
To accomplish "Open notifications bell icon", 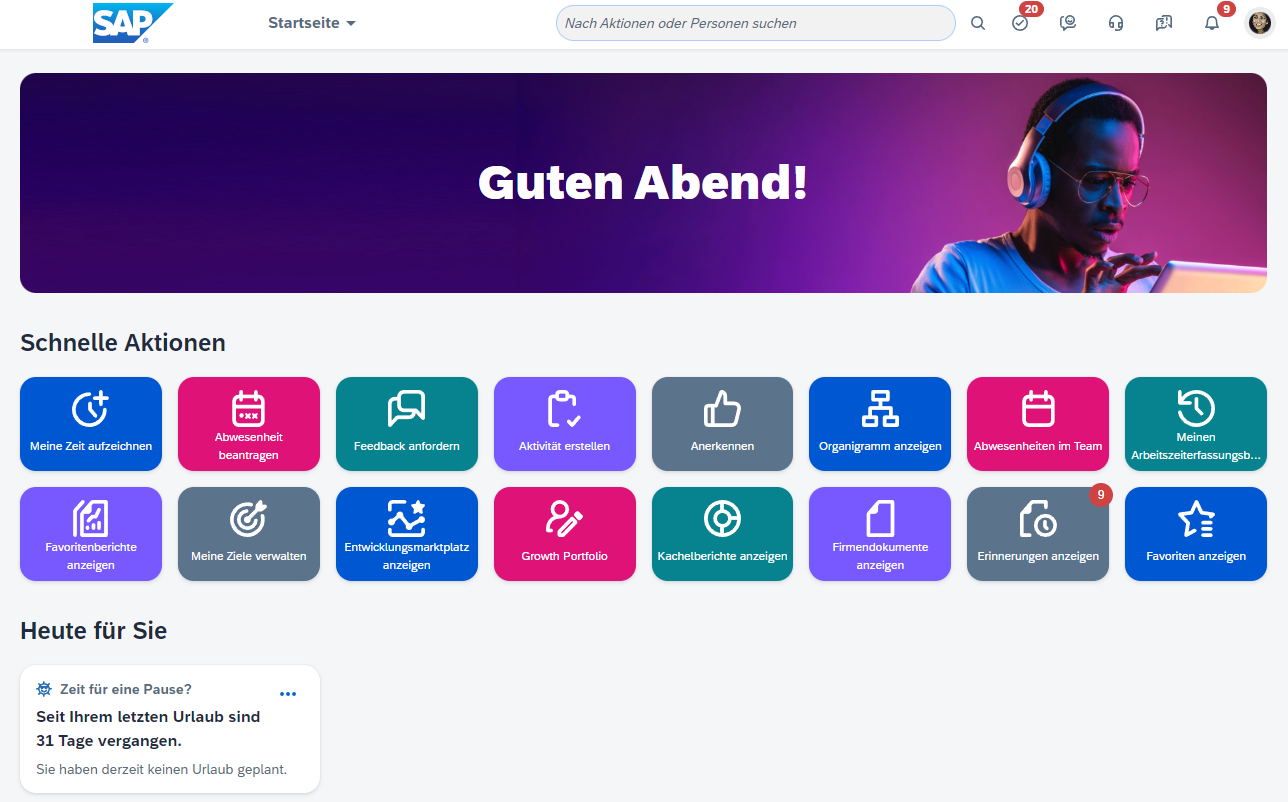I will coord(1211,23).
